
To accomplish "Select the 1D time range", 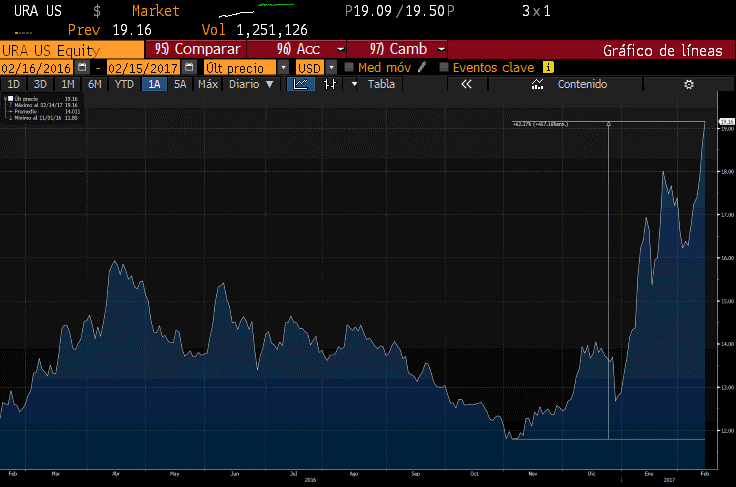I will click(x=13, y=84).
